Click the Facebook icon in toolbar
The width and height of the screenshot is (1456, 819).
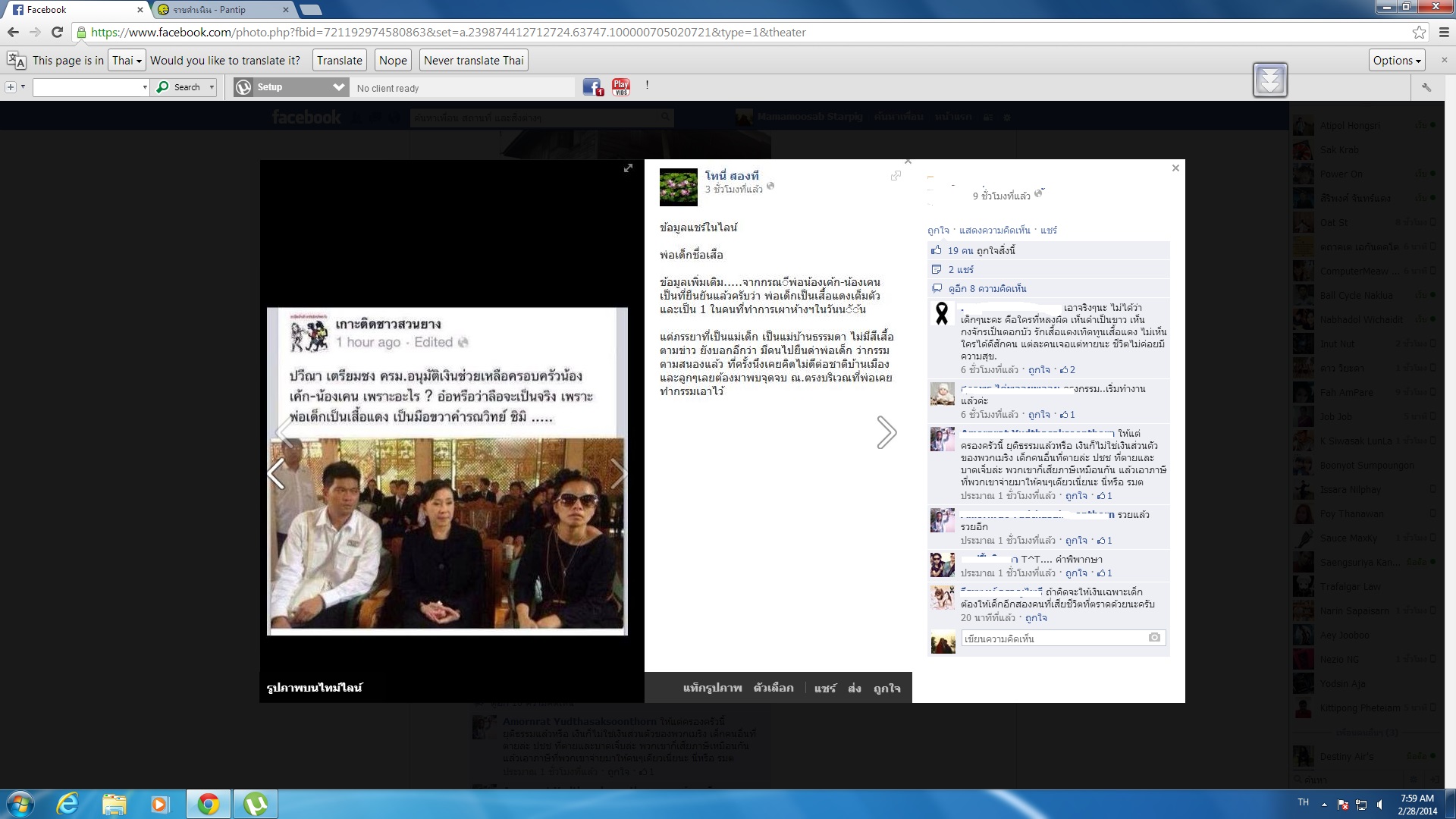point(592,87)
